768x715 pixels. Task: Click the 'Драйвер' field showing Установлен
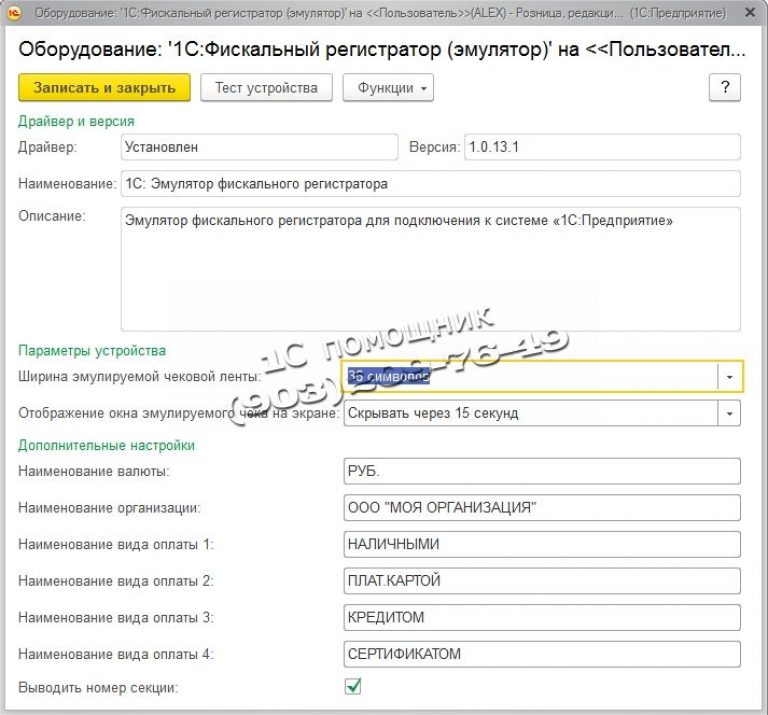tap(258, 147)
